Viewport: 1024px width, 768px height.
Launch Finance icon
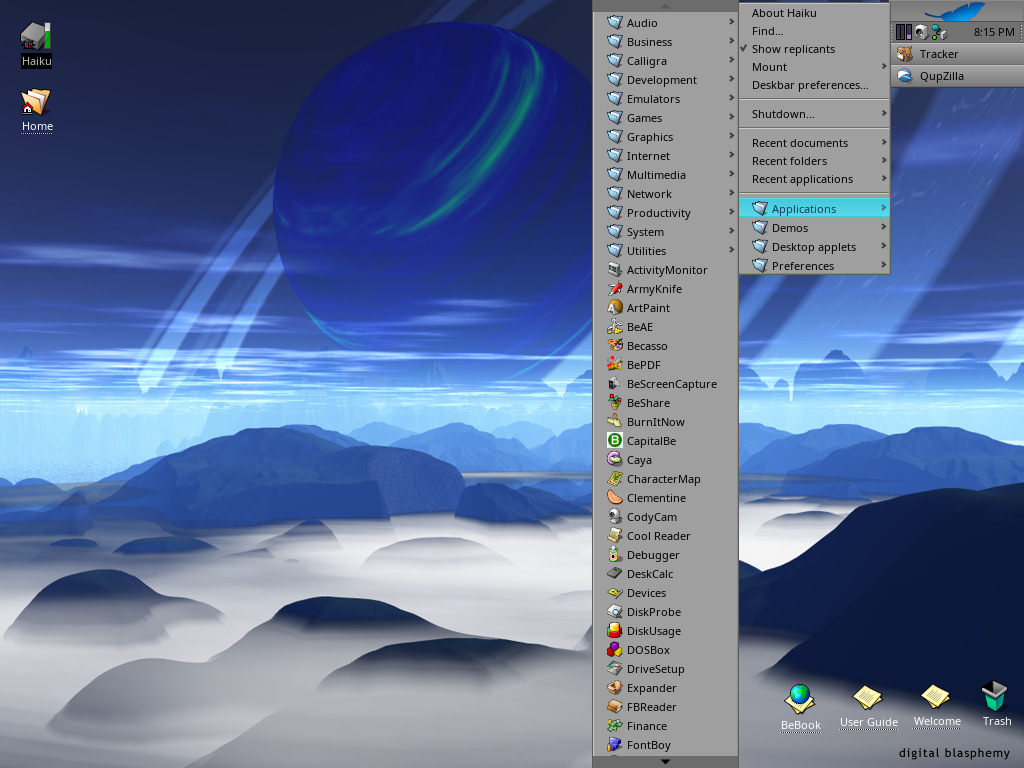click(615, 725)
